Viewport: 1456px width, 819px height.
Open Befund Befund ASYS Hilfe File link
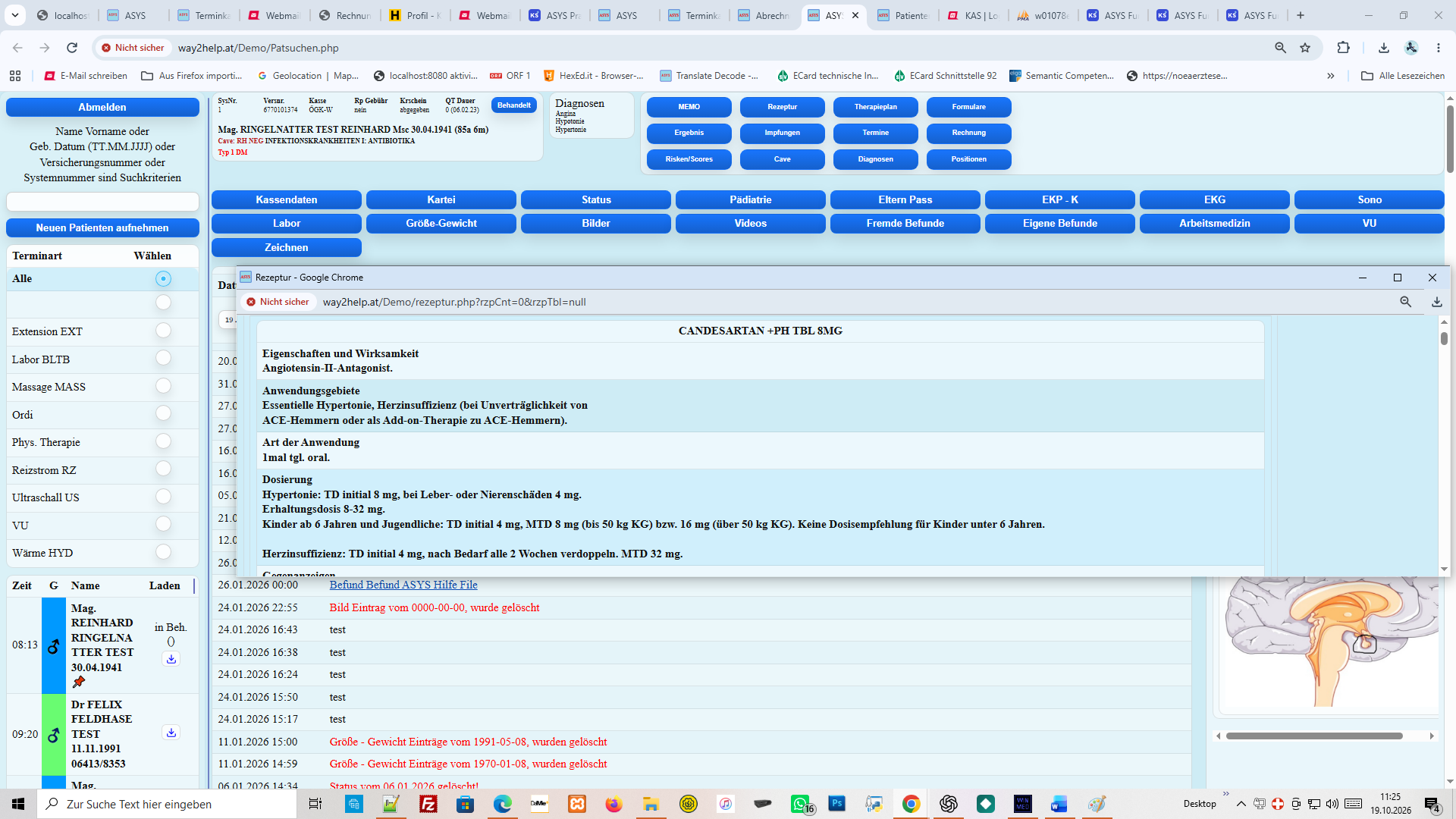pyautogui.click(x=403, y=585)
